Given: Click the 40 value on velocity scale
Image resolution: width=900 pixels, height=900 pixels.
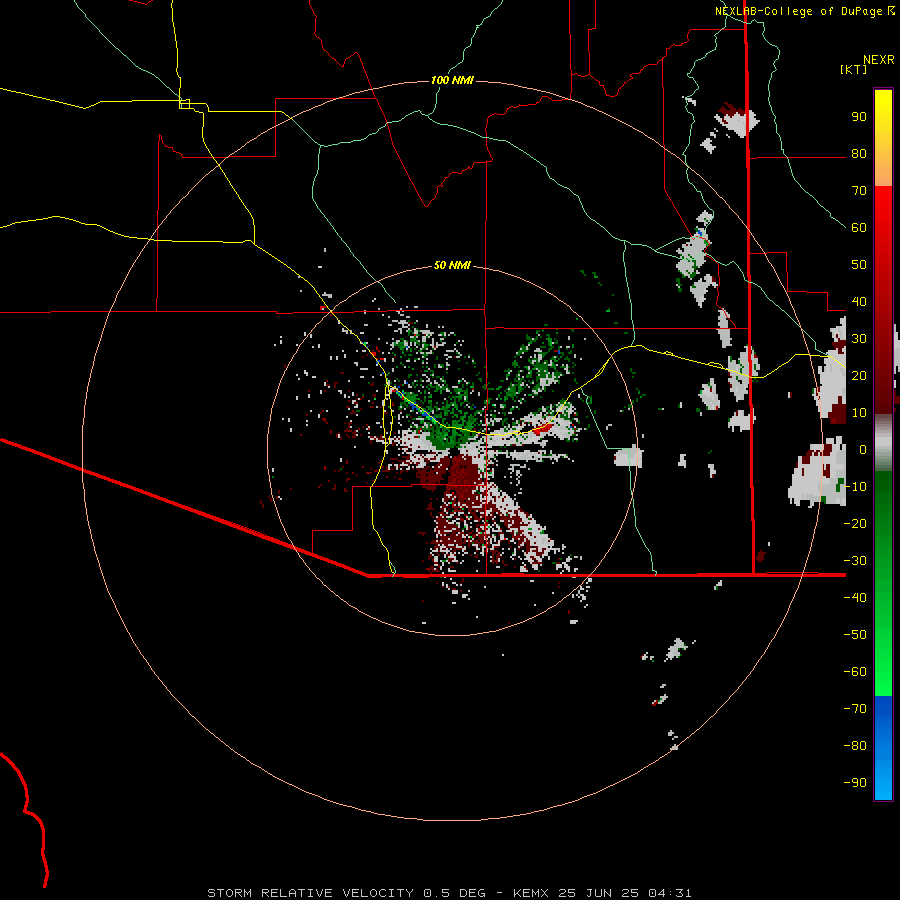Looking at the screenshot, I should pos(859,301).
